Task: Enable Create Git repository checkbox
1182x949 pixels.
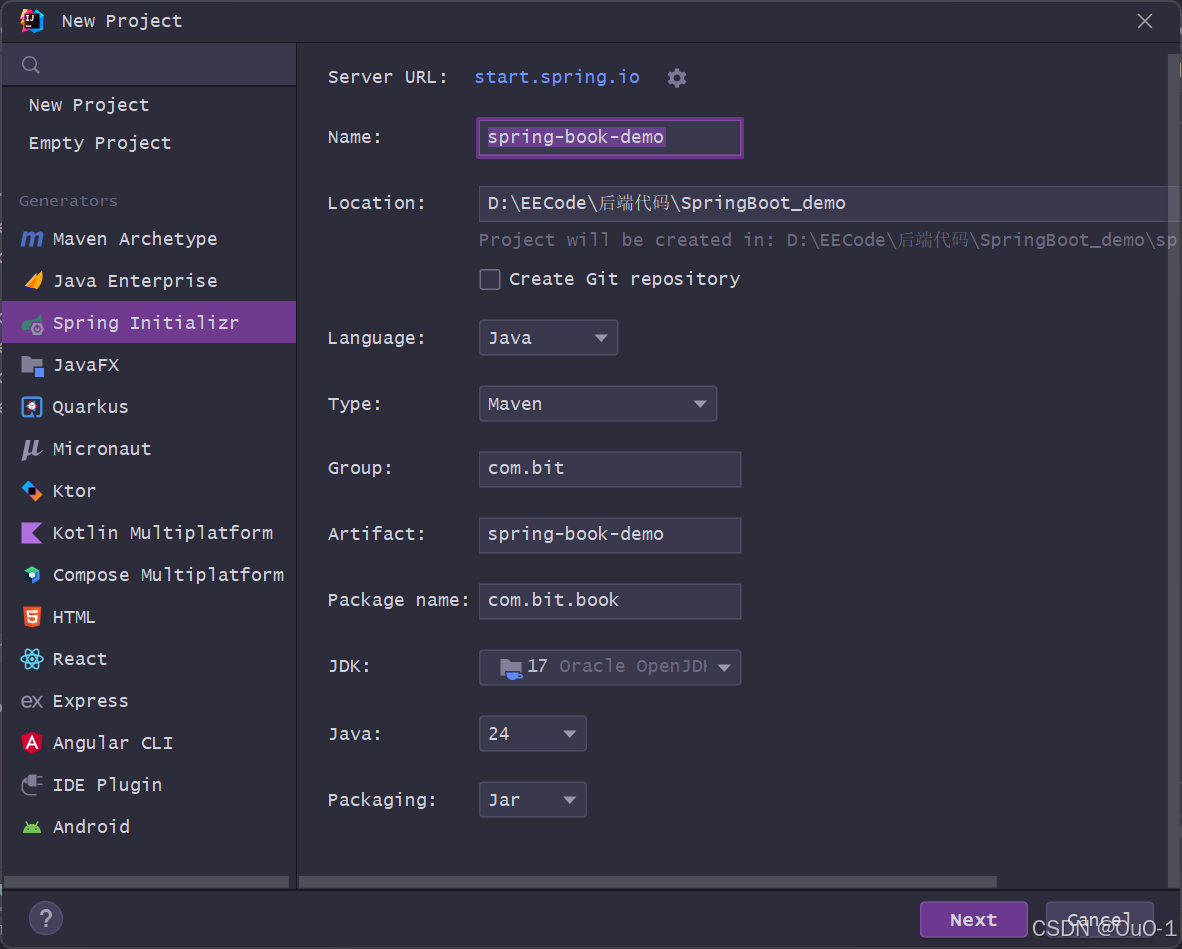Action: pos(490,280)
